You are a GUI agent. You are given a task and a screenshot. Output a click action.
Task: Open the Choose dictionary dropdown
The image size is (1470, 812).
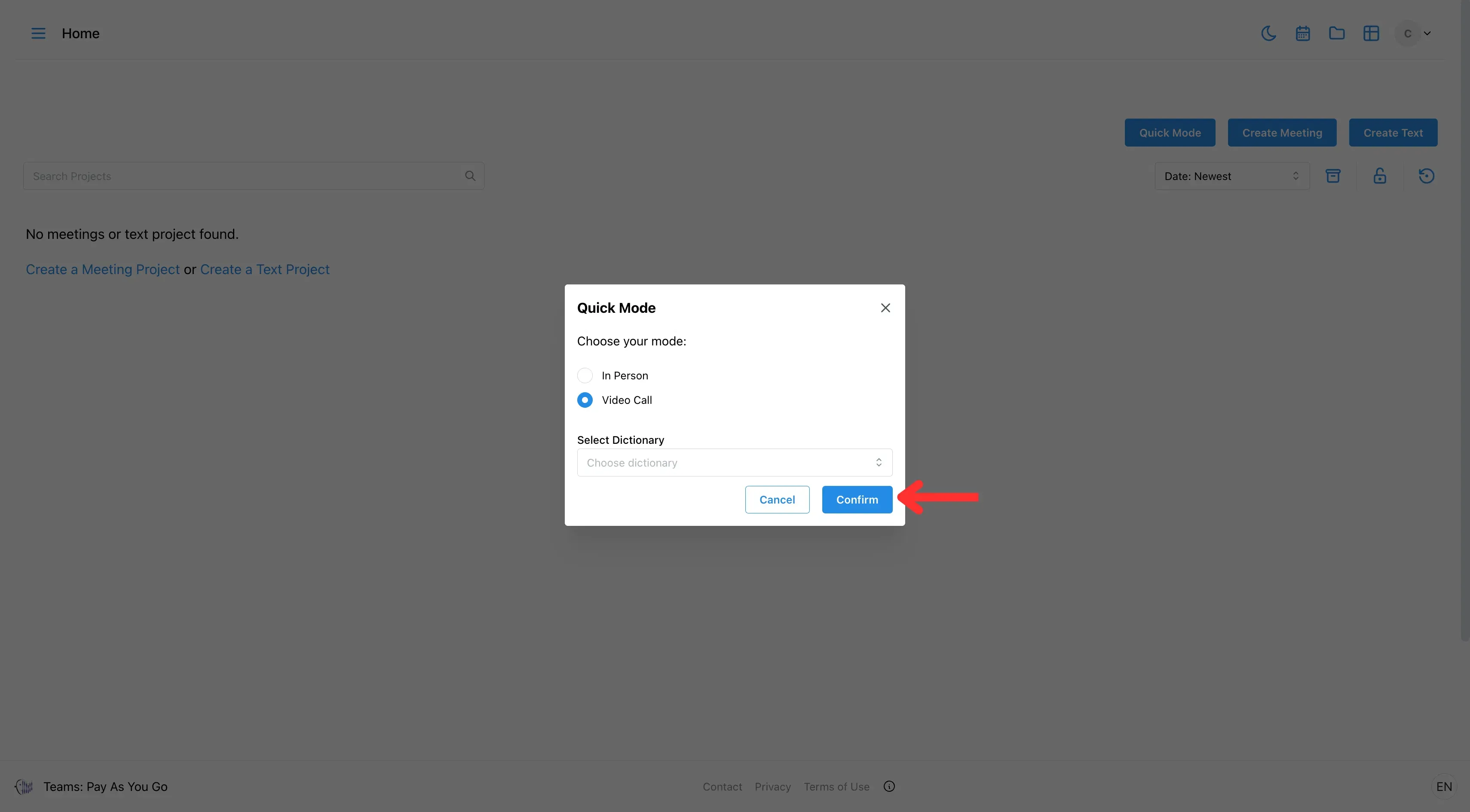click(735, 462)
